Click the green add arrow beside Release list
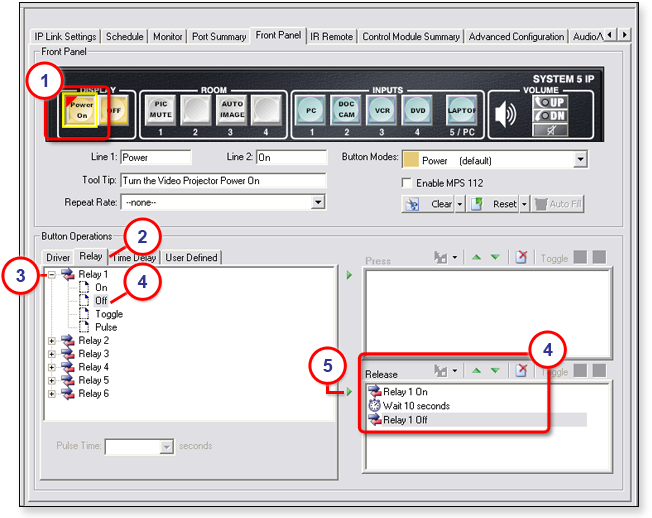Screen dimensions: 652x518 [349, 392]
